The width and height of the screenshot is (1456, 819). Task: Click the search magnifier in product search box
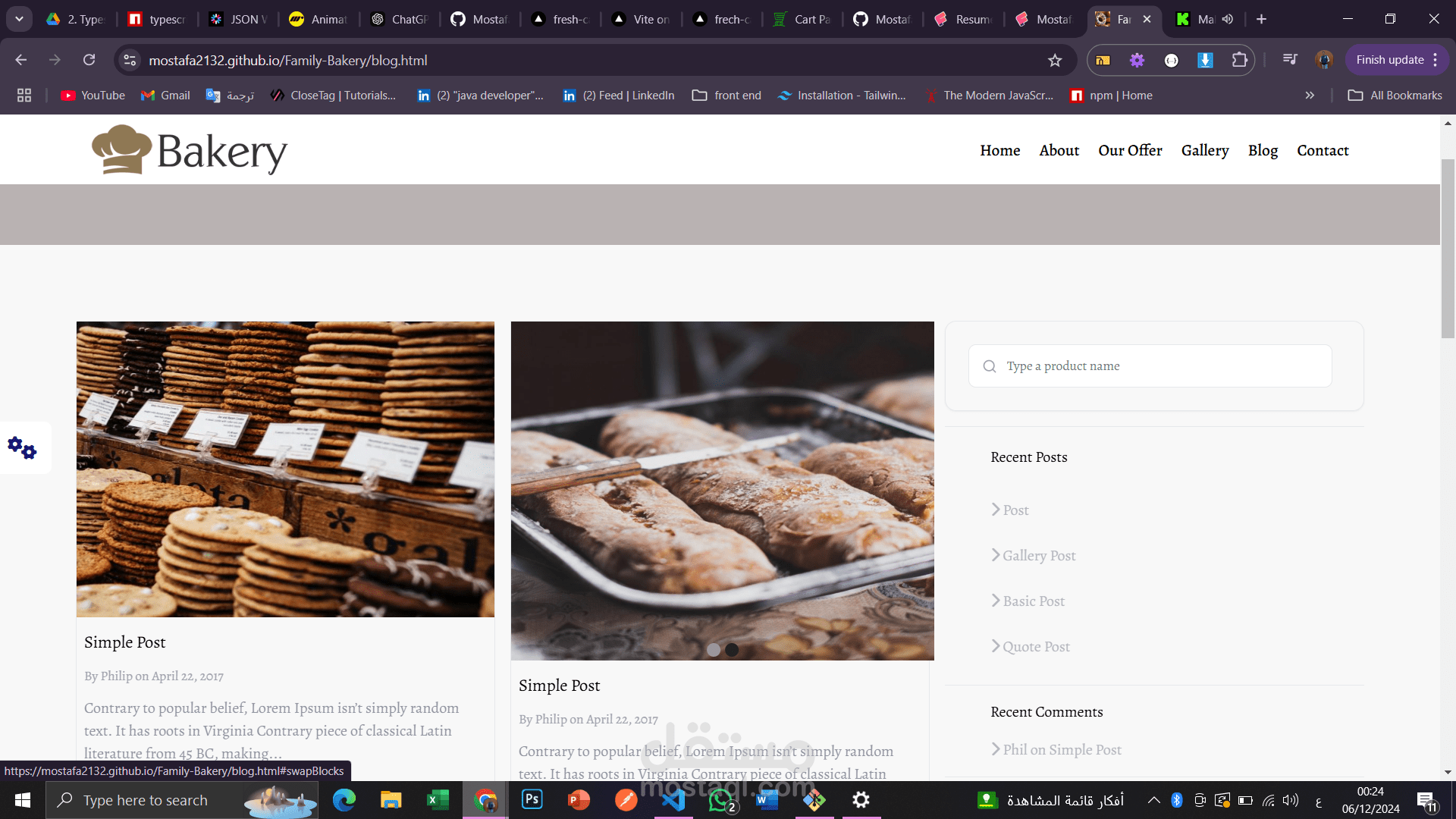(990, 366)
